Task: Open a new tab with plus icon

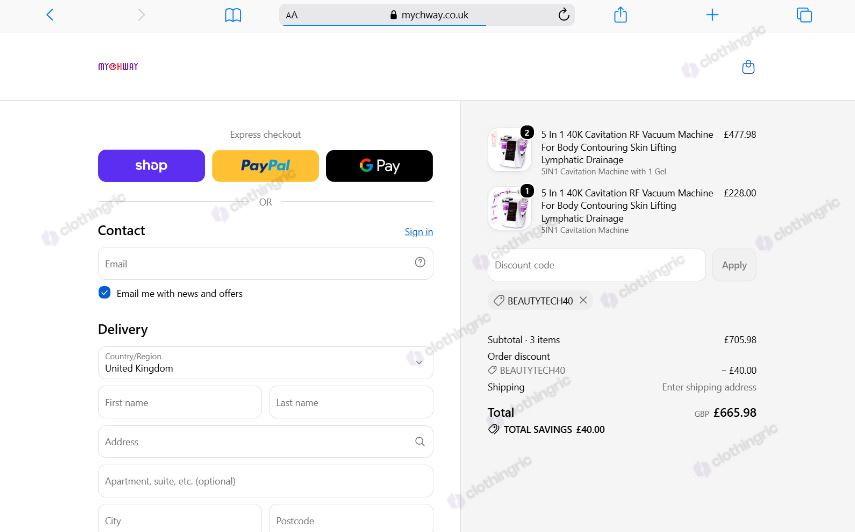Action: 712,15
